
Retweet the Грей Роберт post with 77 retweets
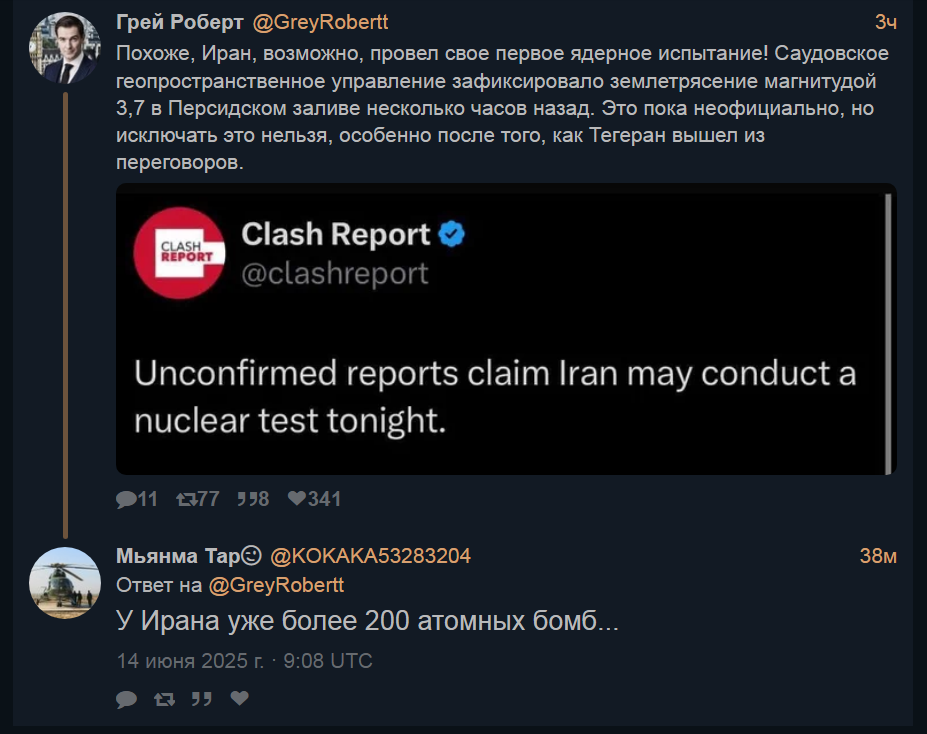pos(198,499)
